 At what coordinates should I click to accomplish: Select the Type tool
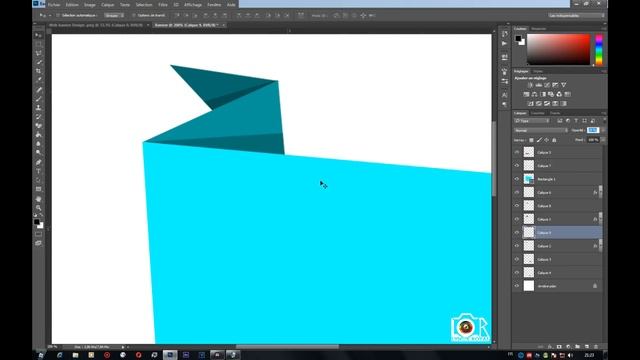click(x=38, y=171)
